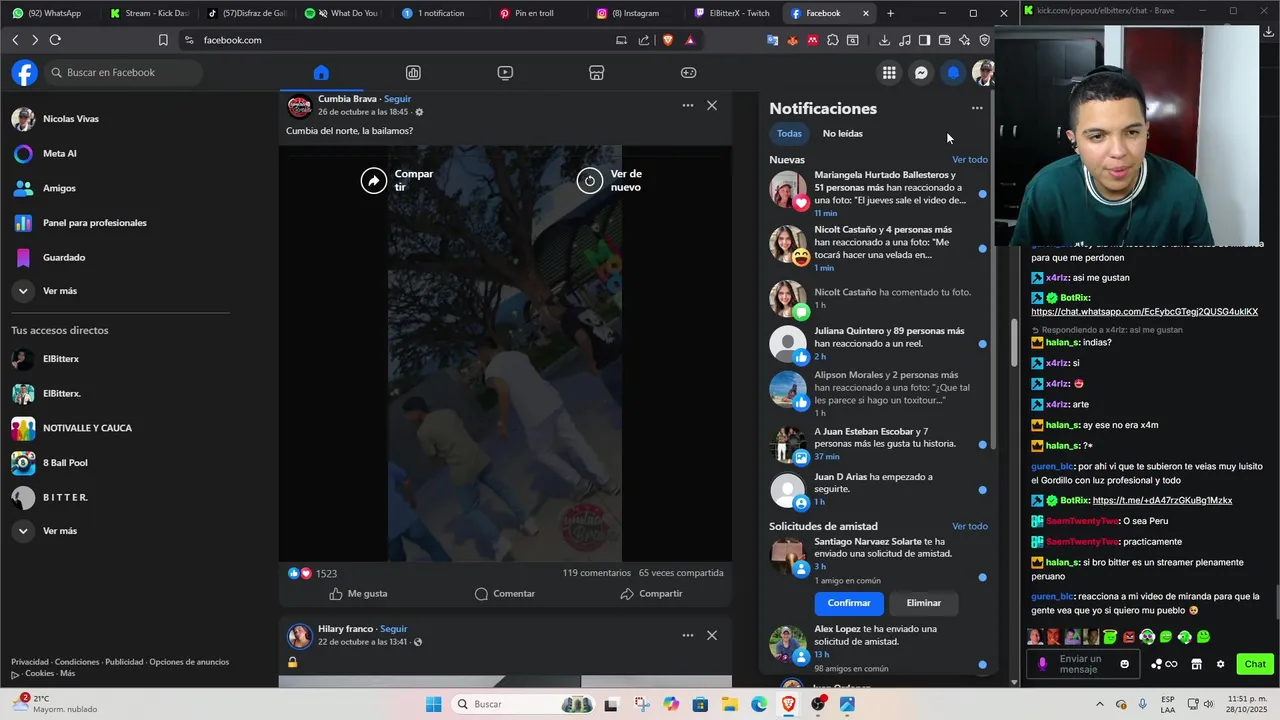Screen dimensions: 1280x720
Task: Confirm Santiago Narvaez Solarte's friend request
Action: tap(849, 603)
